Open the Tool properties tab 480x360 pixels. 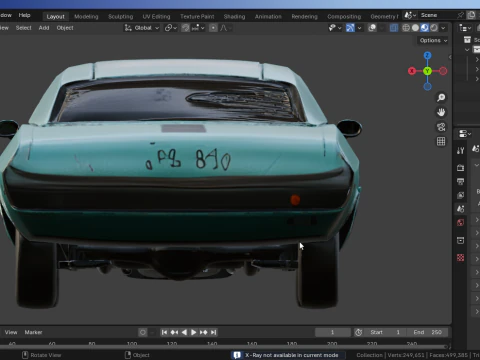461,151
